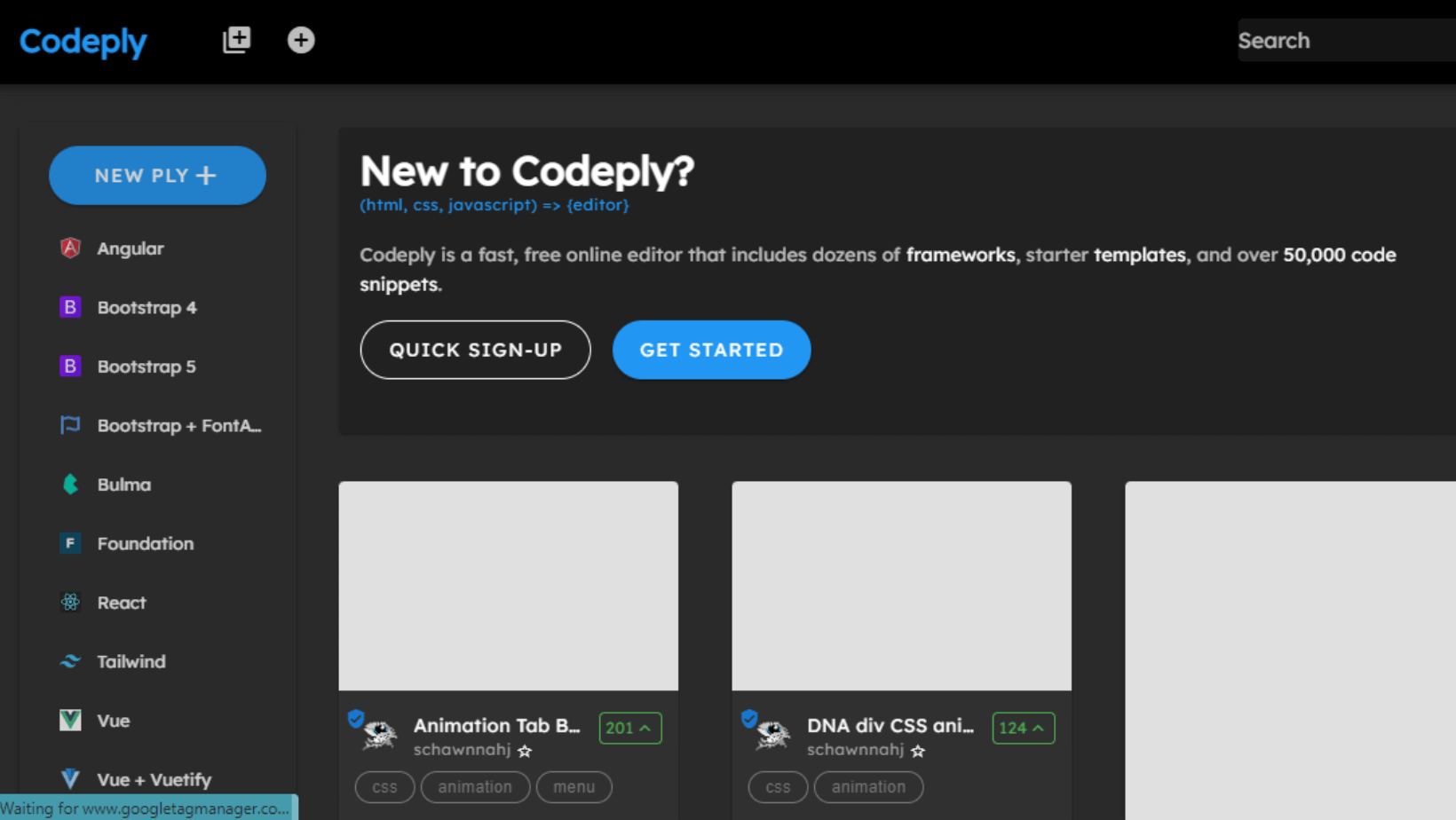Click the star beside schawnnahj on DNA div card

[918, 752]
